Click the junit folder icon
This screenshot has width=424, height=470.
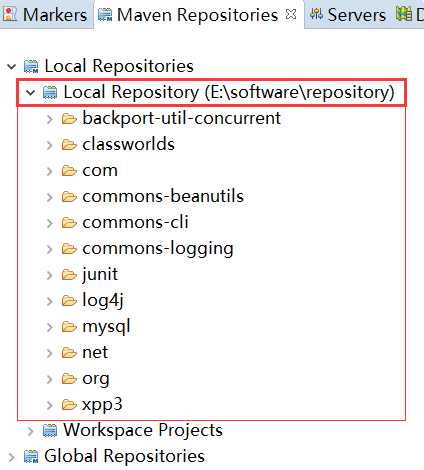coord(69,274)
